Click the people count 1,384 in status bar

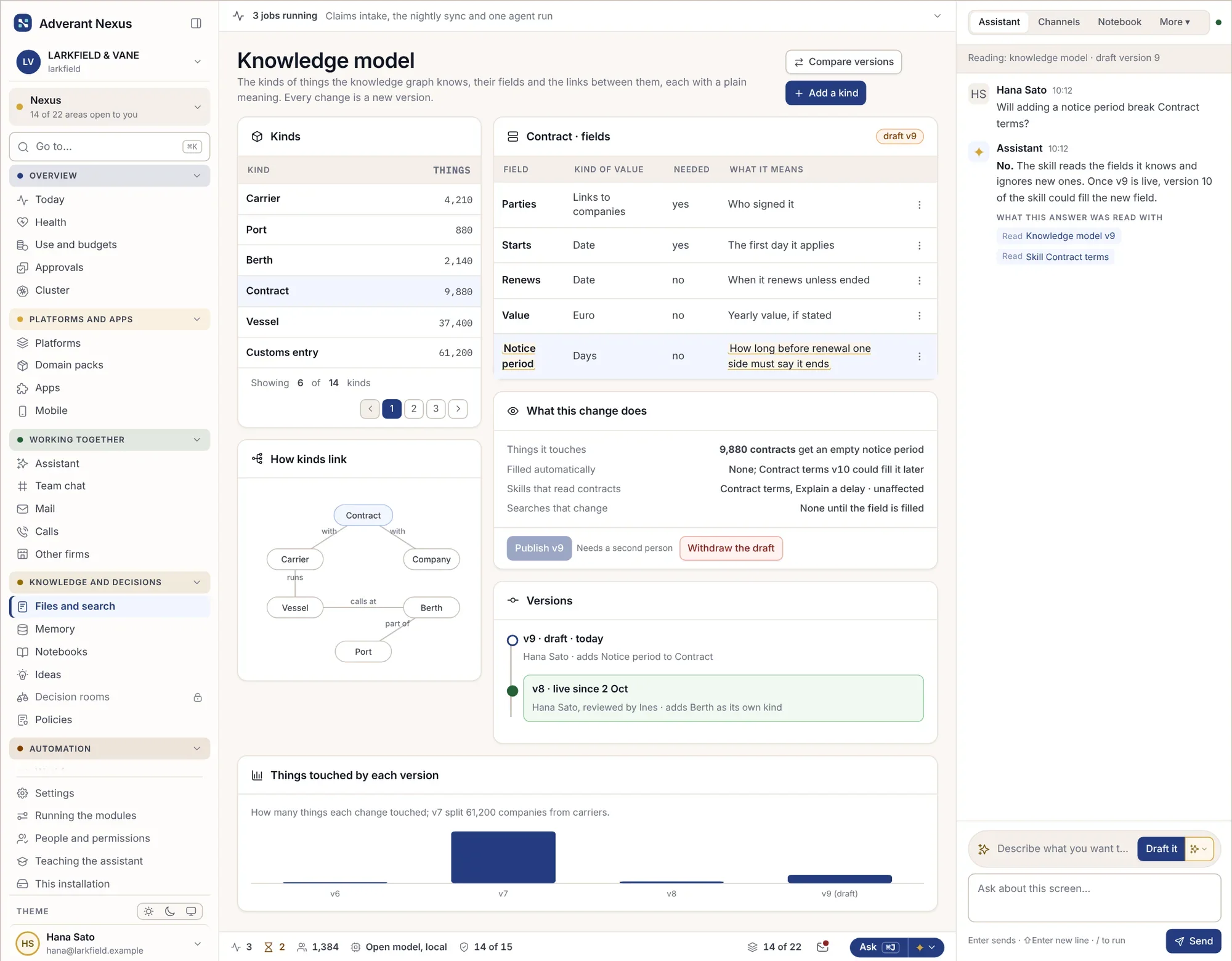point(318,947)
